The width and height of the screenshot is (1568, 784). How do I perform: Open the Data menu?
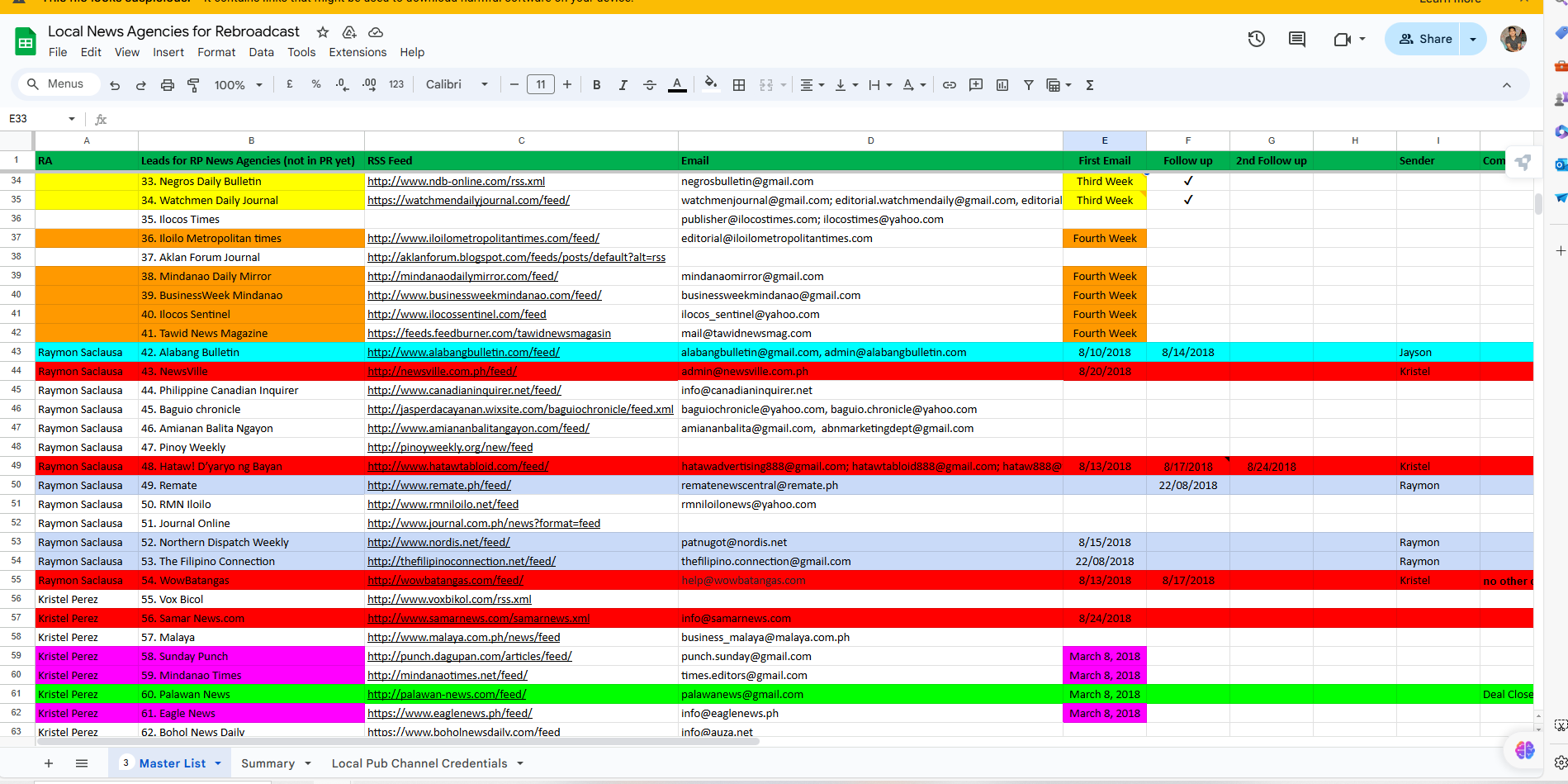[x=261, y=52]
